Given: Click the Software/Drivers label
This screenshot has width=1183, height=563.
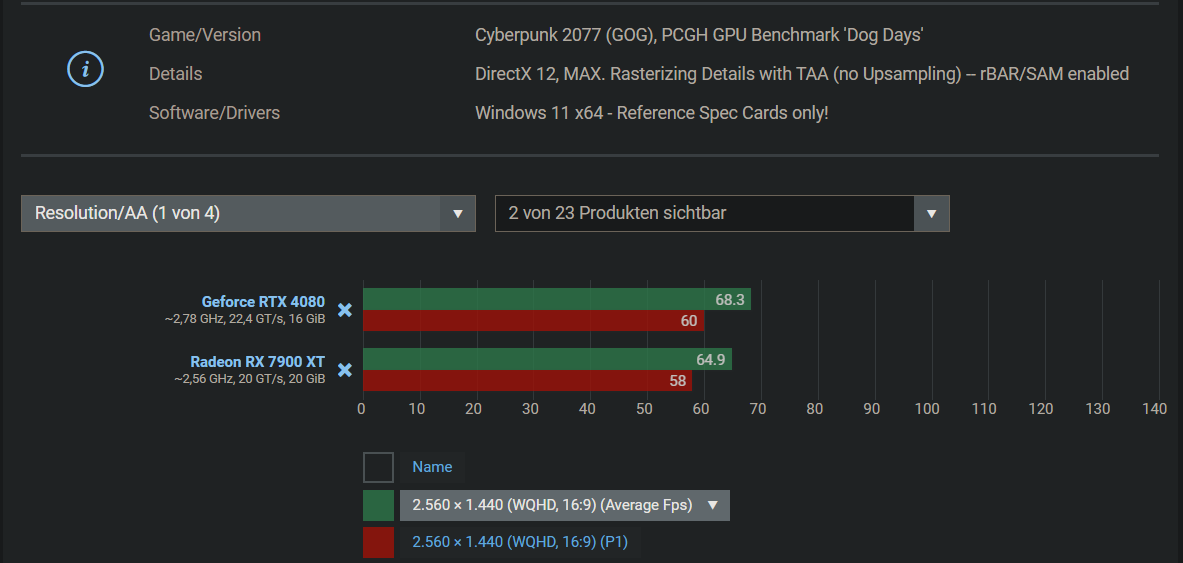Looking at the screenshot, I should tap(214, 113).
